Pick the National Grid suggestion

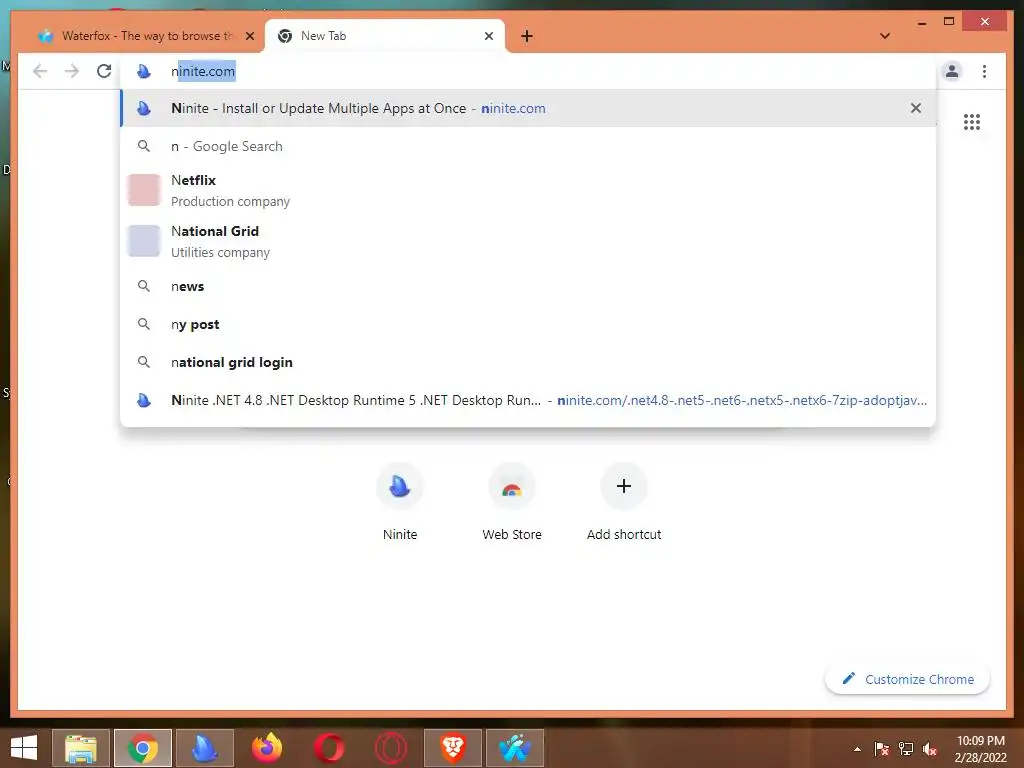(x=528, y=241)
